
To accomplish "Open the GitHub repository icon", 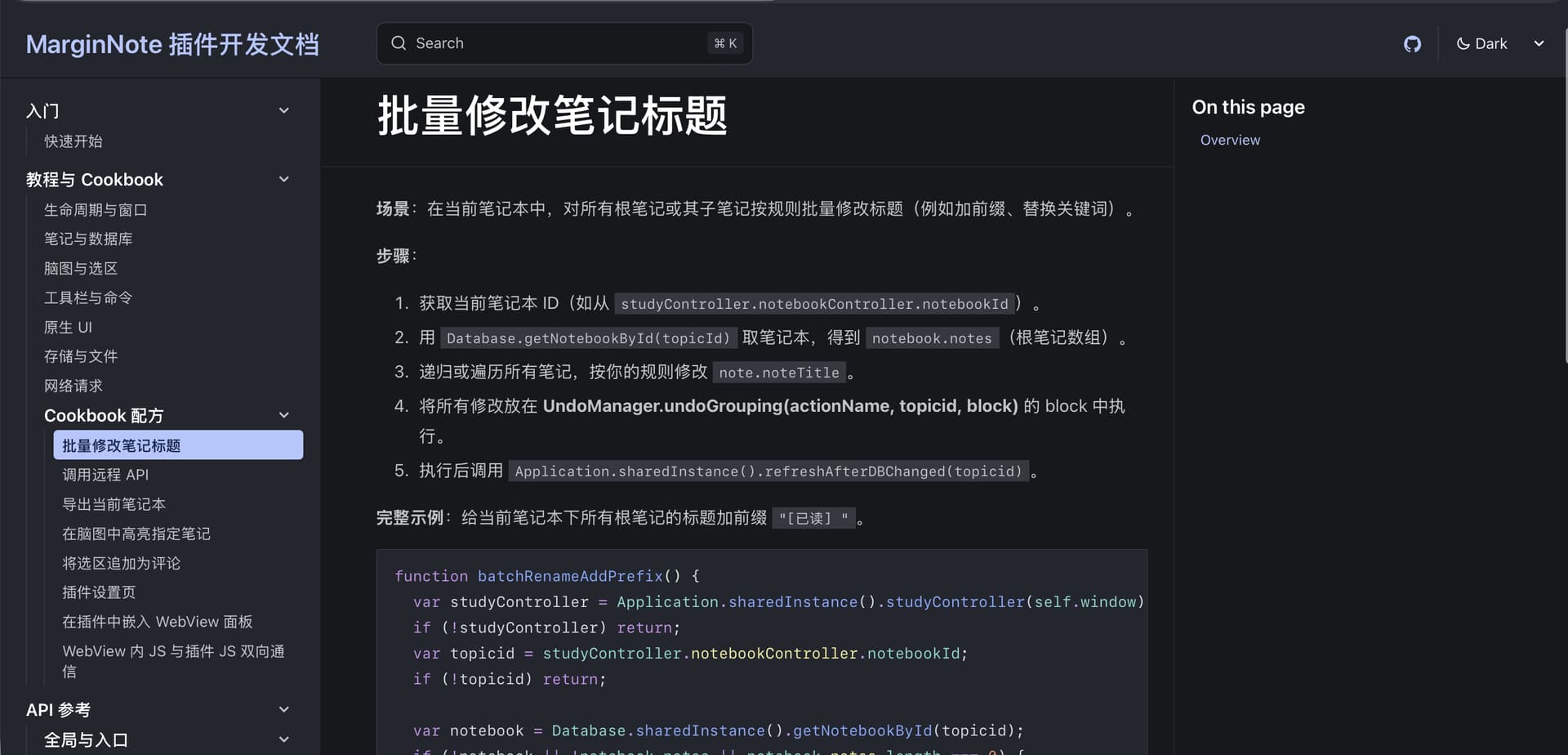I will point(1412,44).
